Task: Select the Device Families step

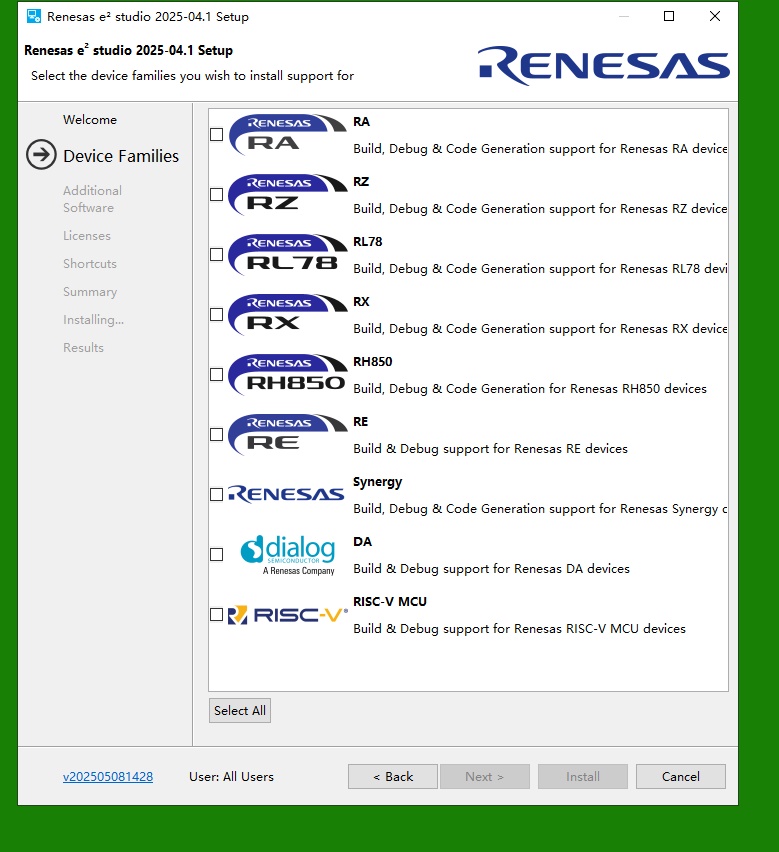Action: pyautogui.click(x=121, y=156)
